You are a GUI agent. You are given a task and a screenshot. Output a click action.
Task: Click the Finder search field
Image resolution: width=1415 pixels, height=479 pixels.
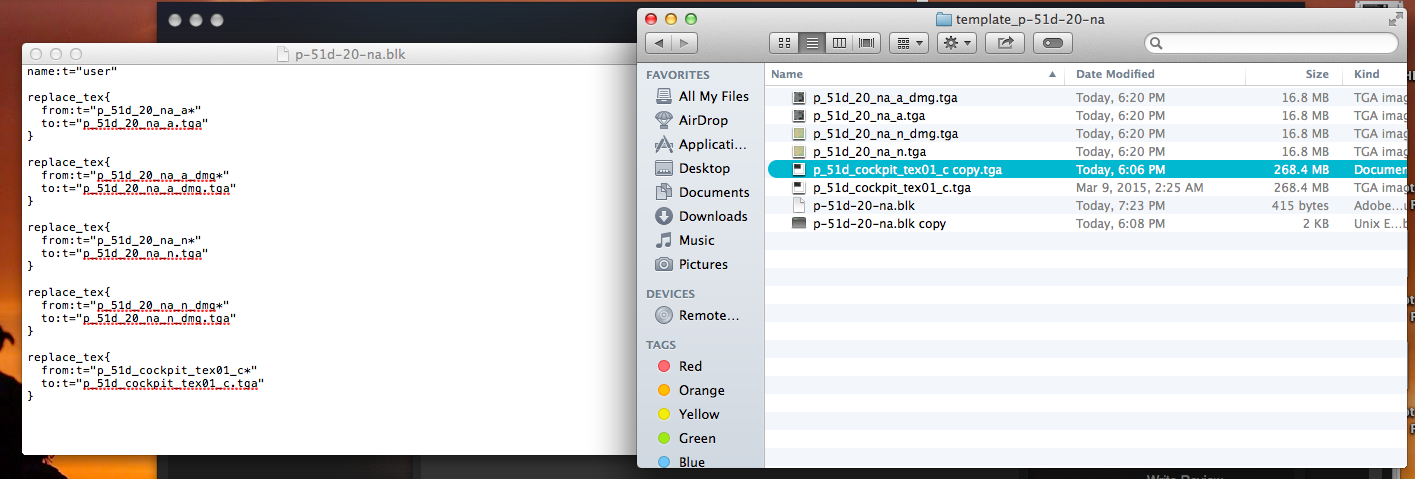pyautogui.click(x=1270, y=43)
